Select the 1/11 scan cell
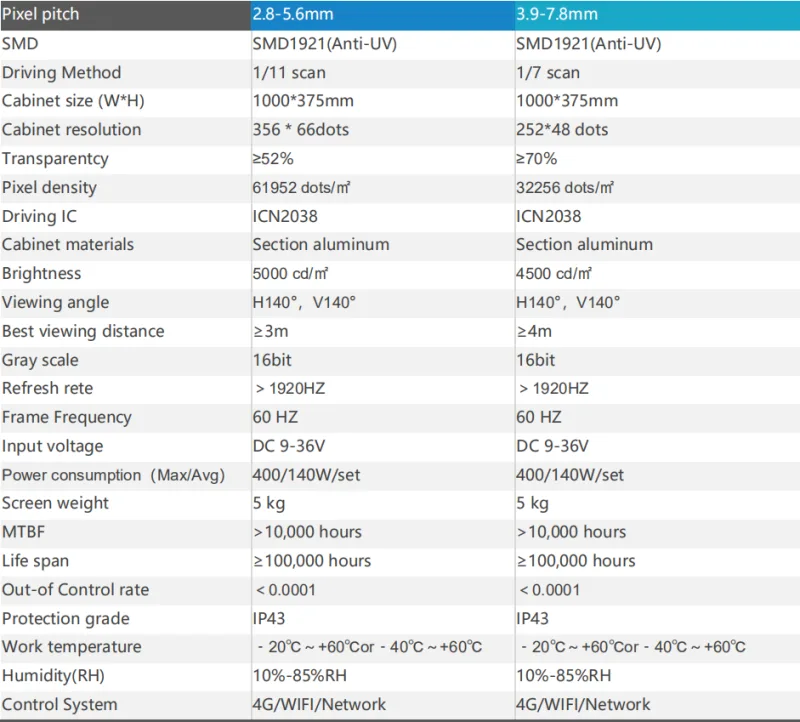800x722 pixels. click(289, 72)
